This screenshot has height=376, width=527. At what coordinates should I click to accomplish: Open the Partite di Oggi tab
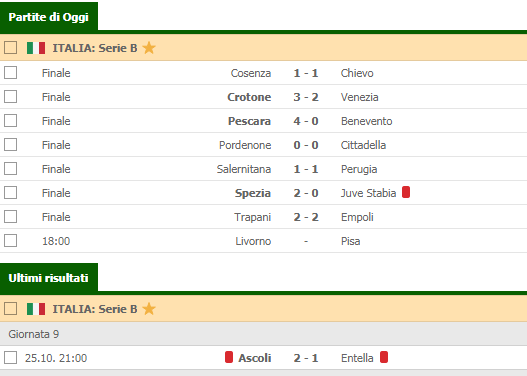pos(49,17)
